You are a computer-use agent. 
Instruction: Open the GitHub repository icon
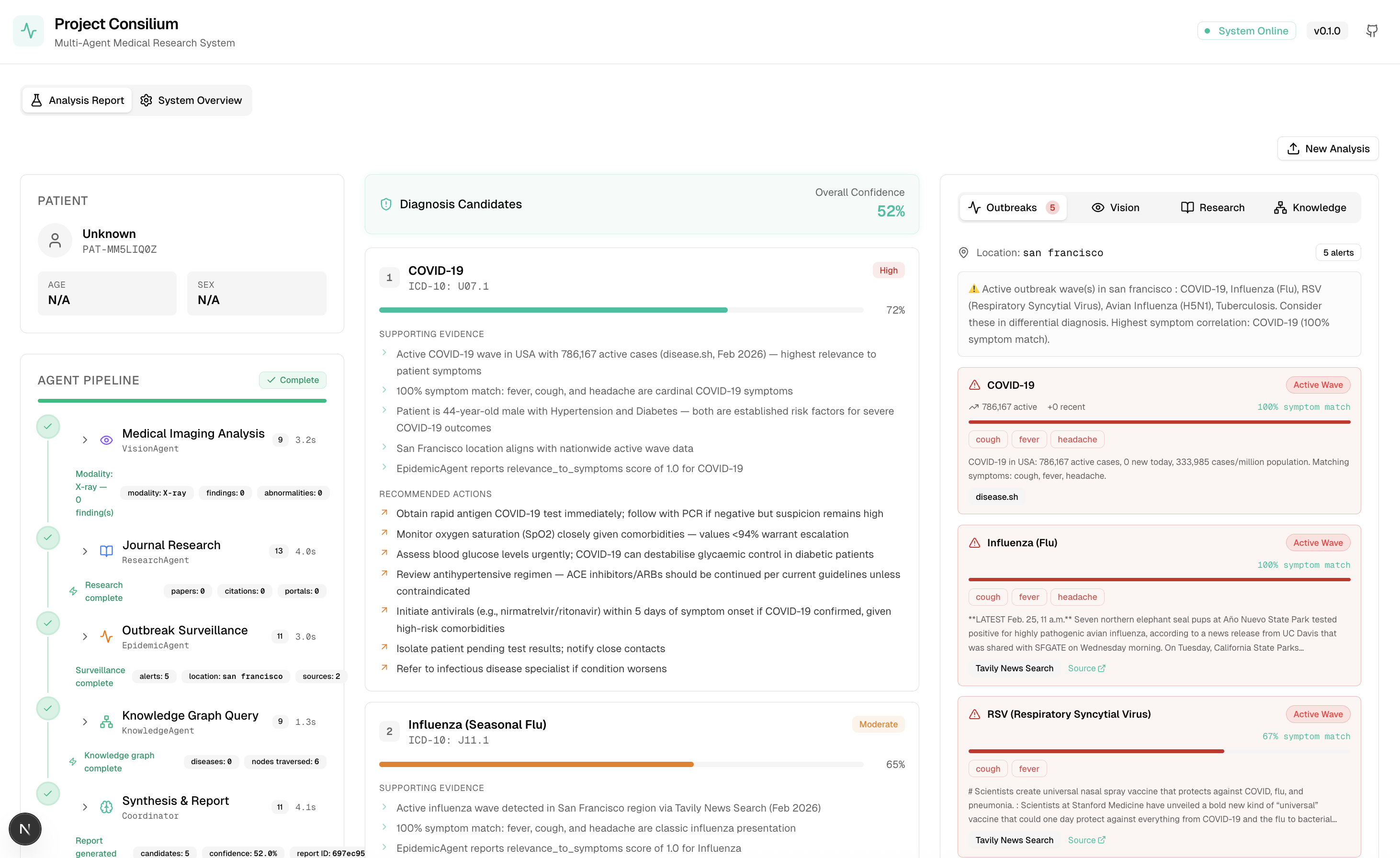coord(1372,31)
